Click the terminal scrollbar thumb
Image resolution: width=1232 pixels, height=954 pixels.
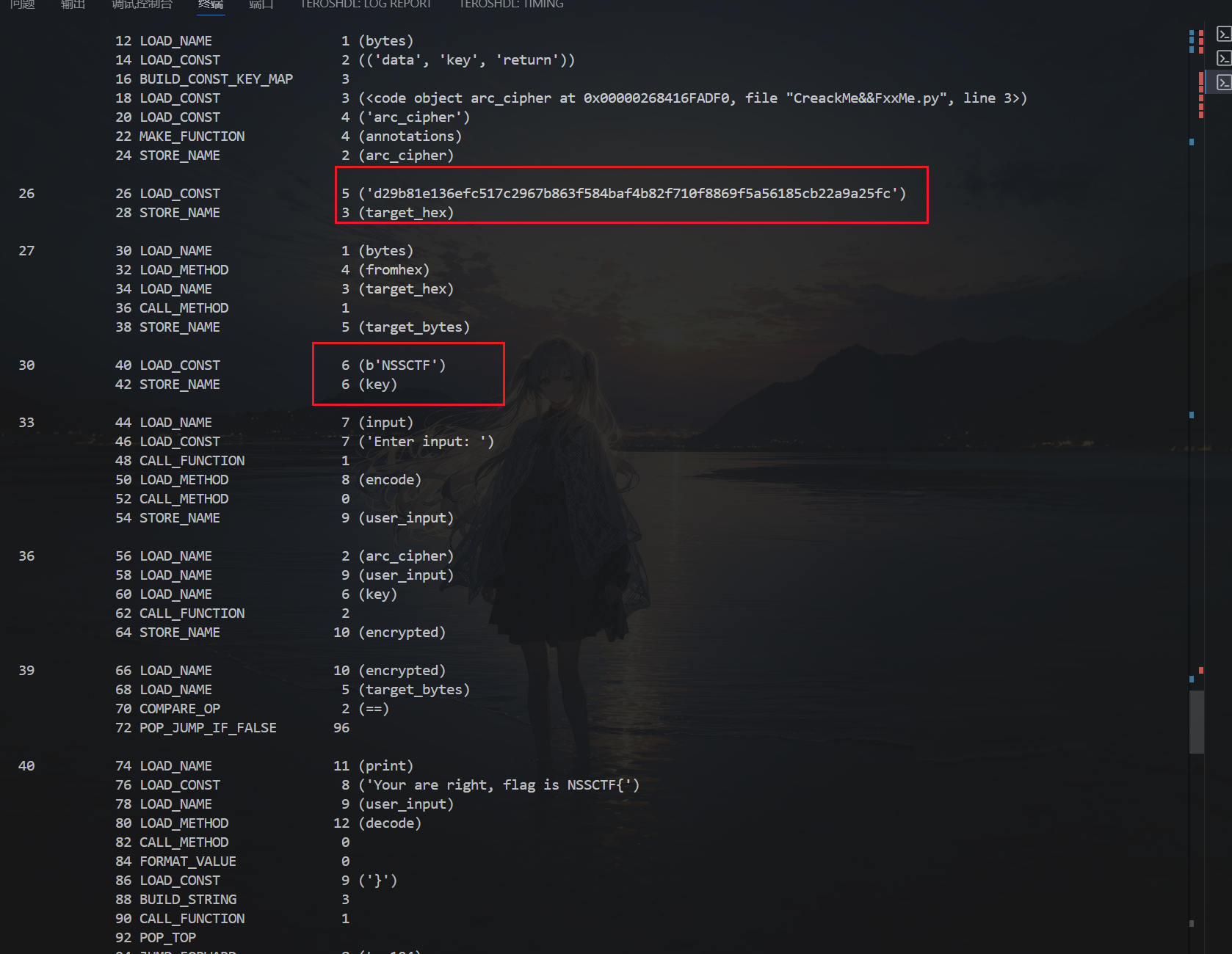click(x=1197, y=721)
